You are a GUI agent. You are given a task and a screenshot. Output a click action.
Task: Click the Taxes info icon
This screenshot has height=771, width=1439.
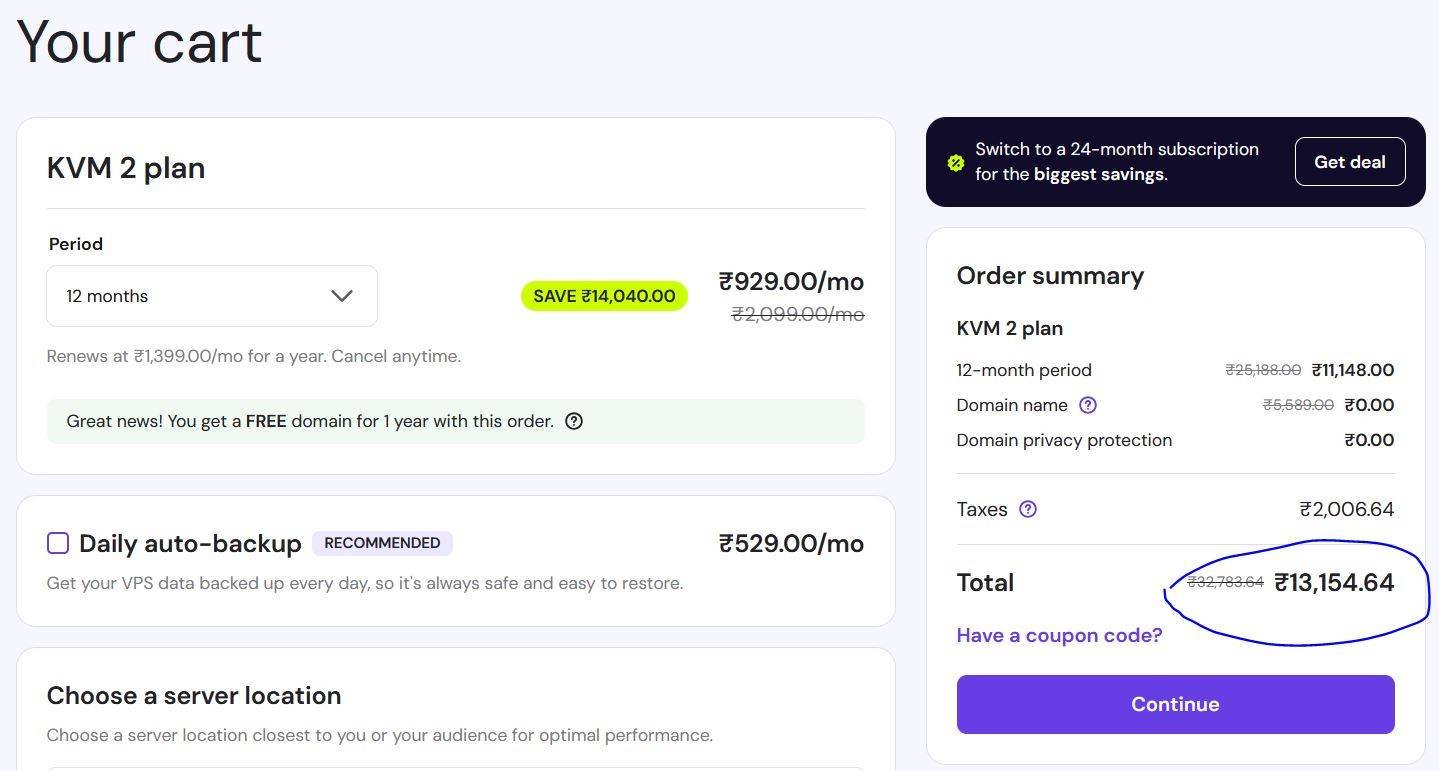1028,509
